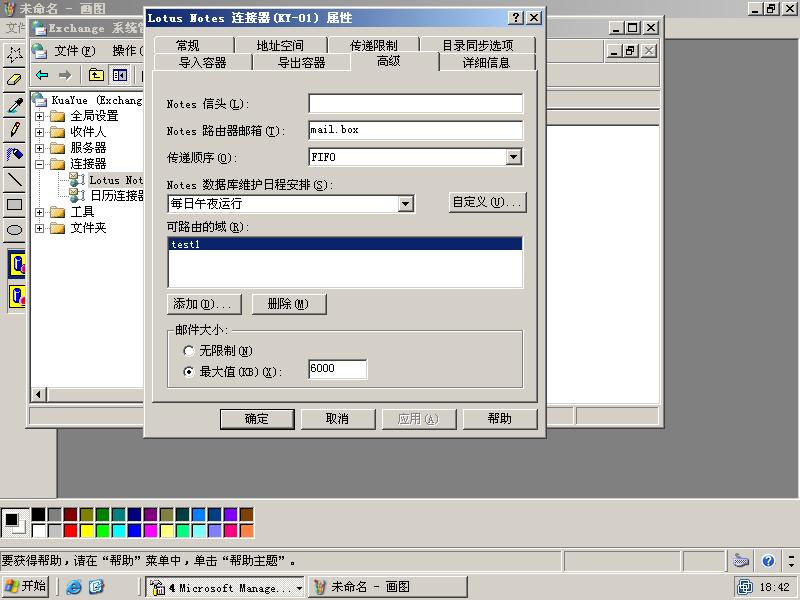Image resolution: width=800 pixels, height=600 pixels.
Task: Click the Up one level folder icon
Action: [96, 76]
